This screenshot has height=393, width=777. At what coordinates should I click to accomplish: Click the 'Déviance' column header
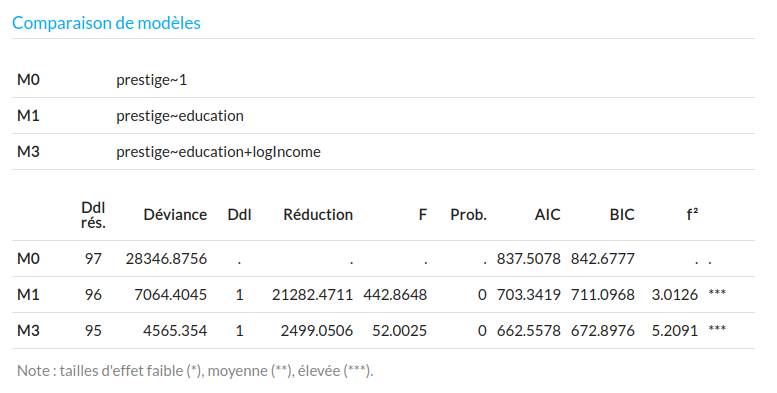[x=175, y=215]
